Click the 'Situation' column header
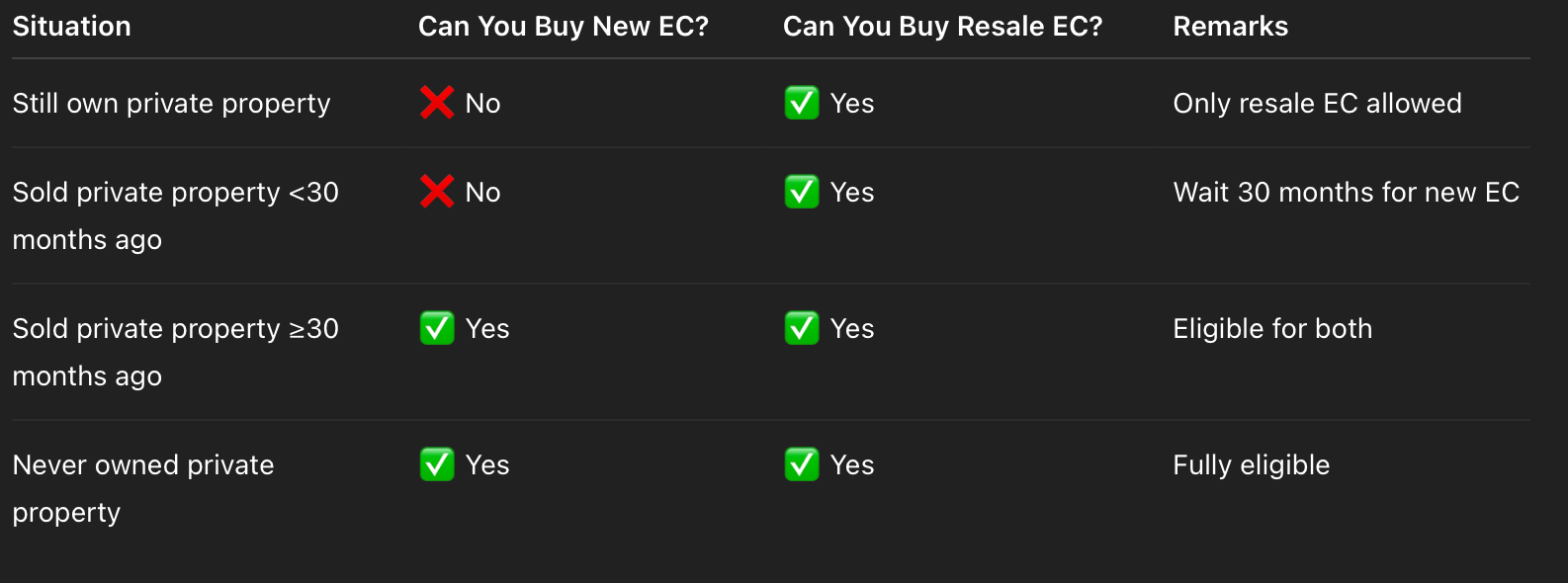Screen dimensions: 1568x583 72,27
